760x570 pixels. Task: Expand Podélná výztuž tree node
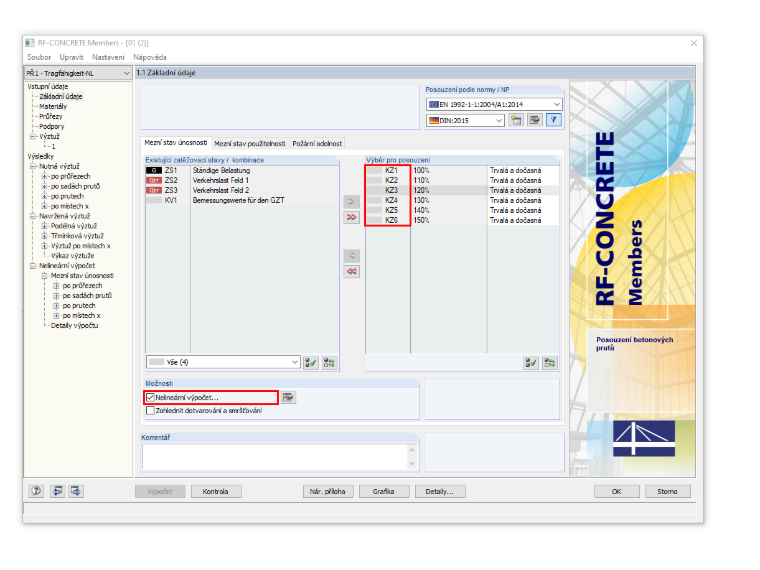tap(44, 226)
